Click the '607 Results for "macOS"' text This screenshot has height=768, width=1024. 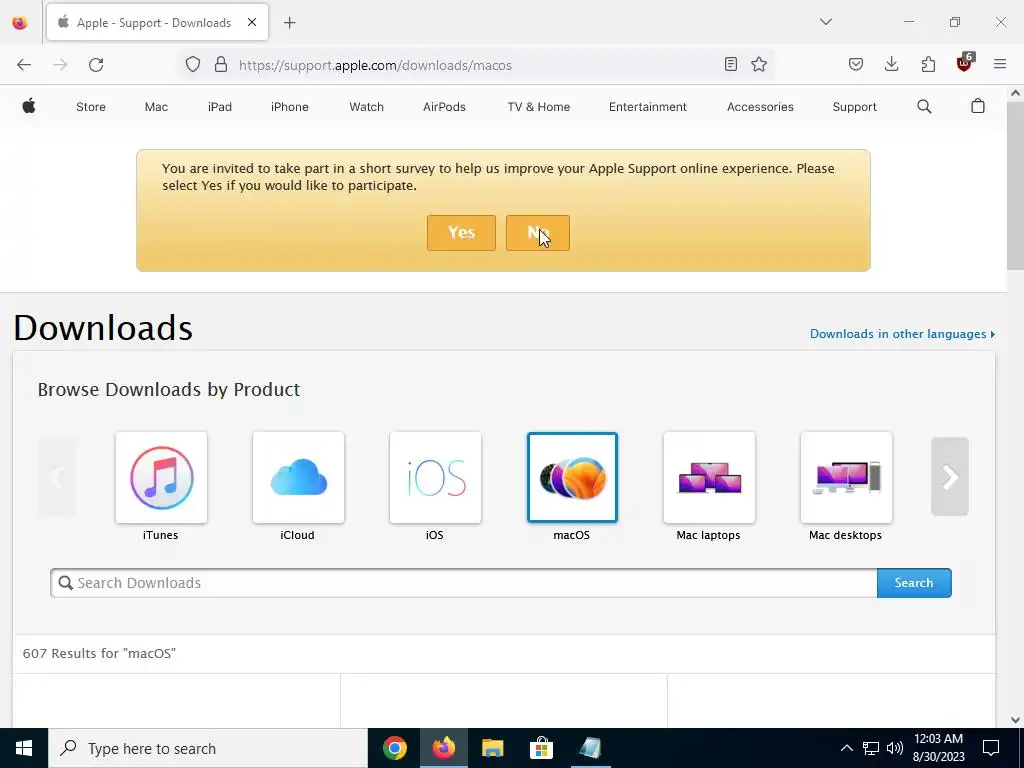99,653
